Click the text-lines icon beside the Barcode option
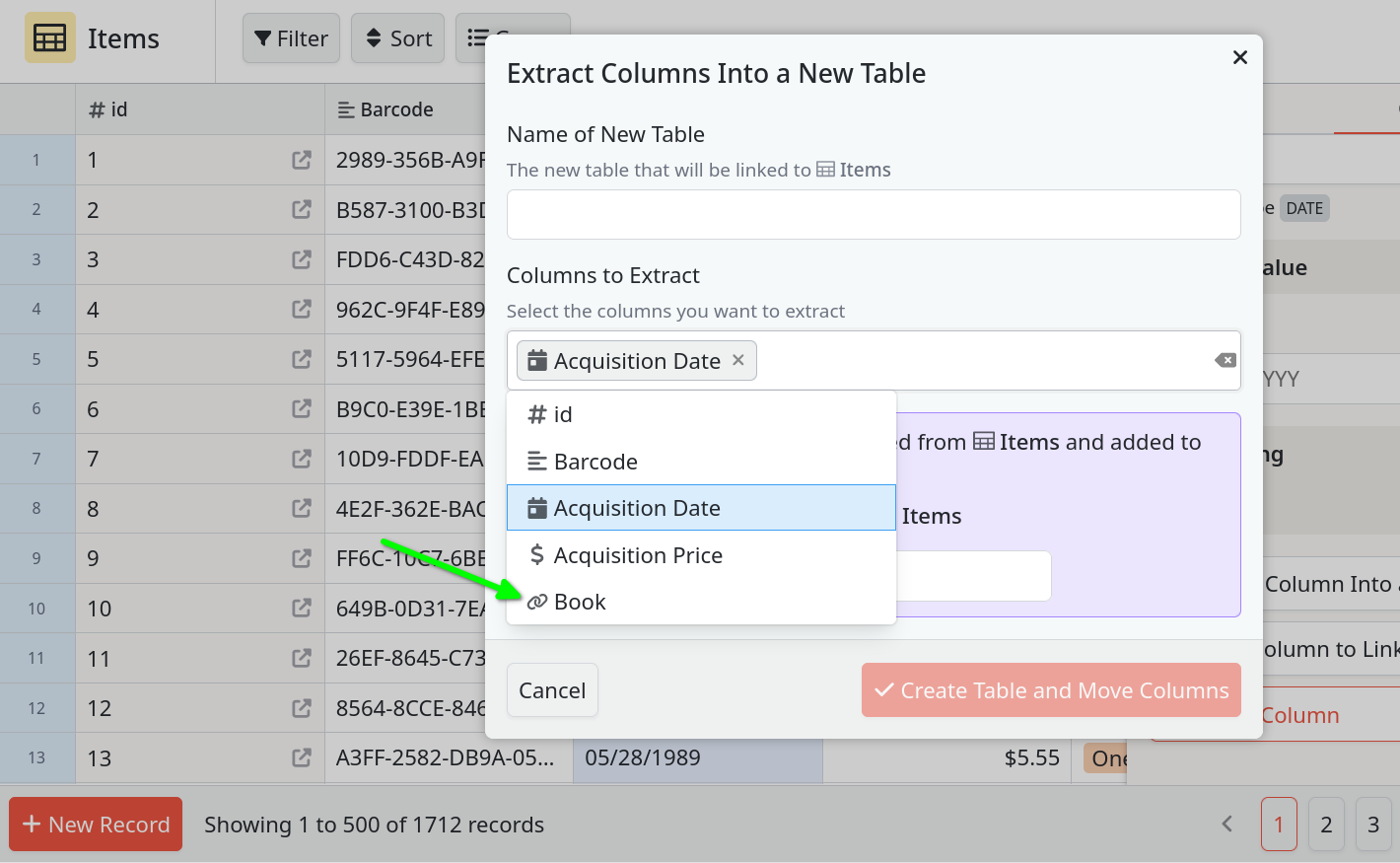Screen dimensions: 1400x863 pyautogui.click(x=537, y=461)
